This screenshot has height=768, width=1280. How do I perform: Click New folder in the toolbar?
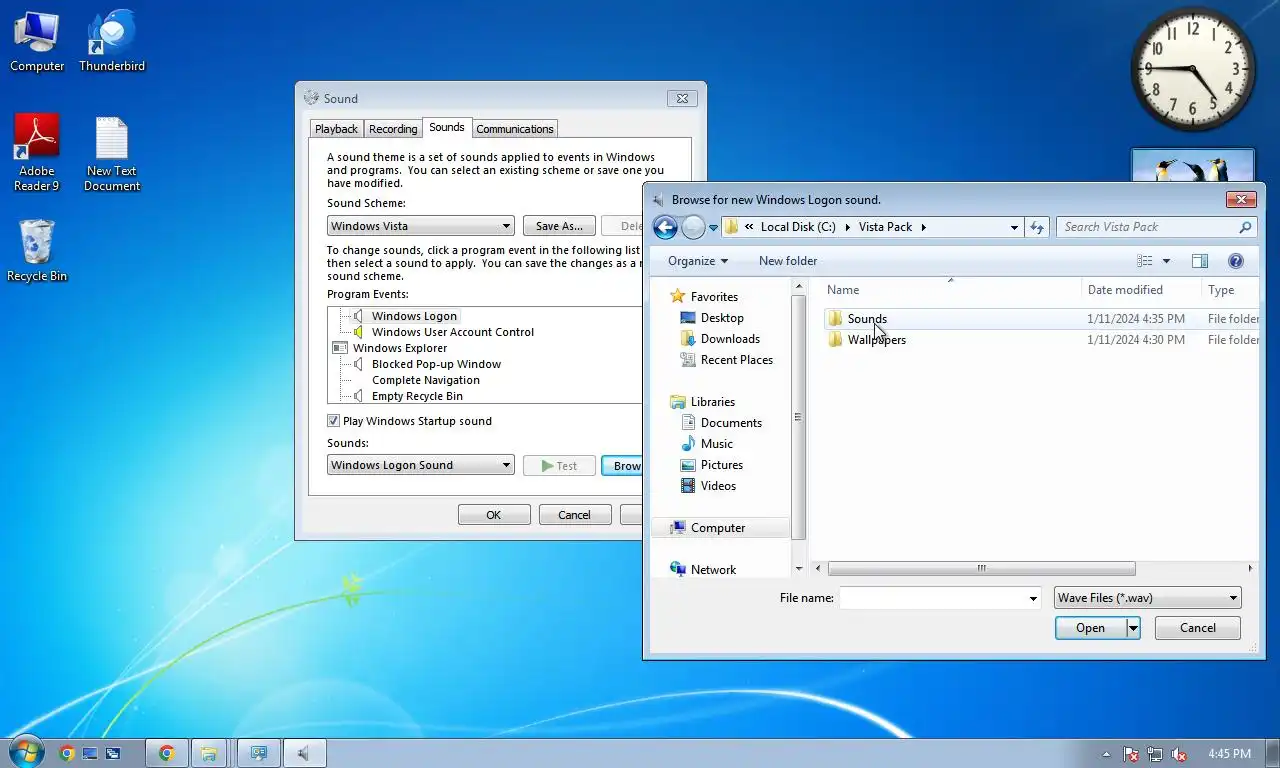[x=788, y=261]
